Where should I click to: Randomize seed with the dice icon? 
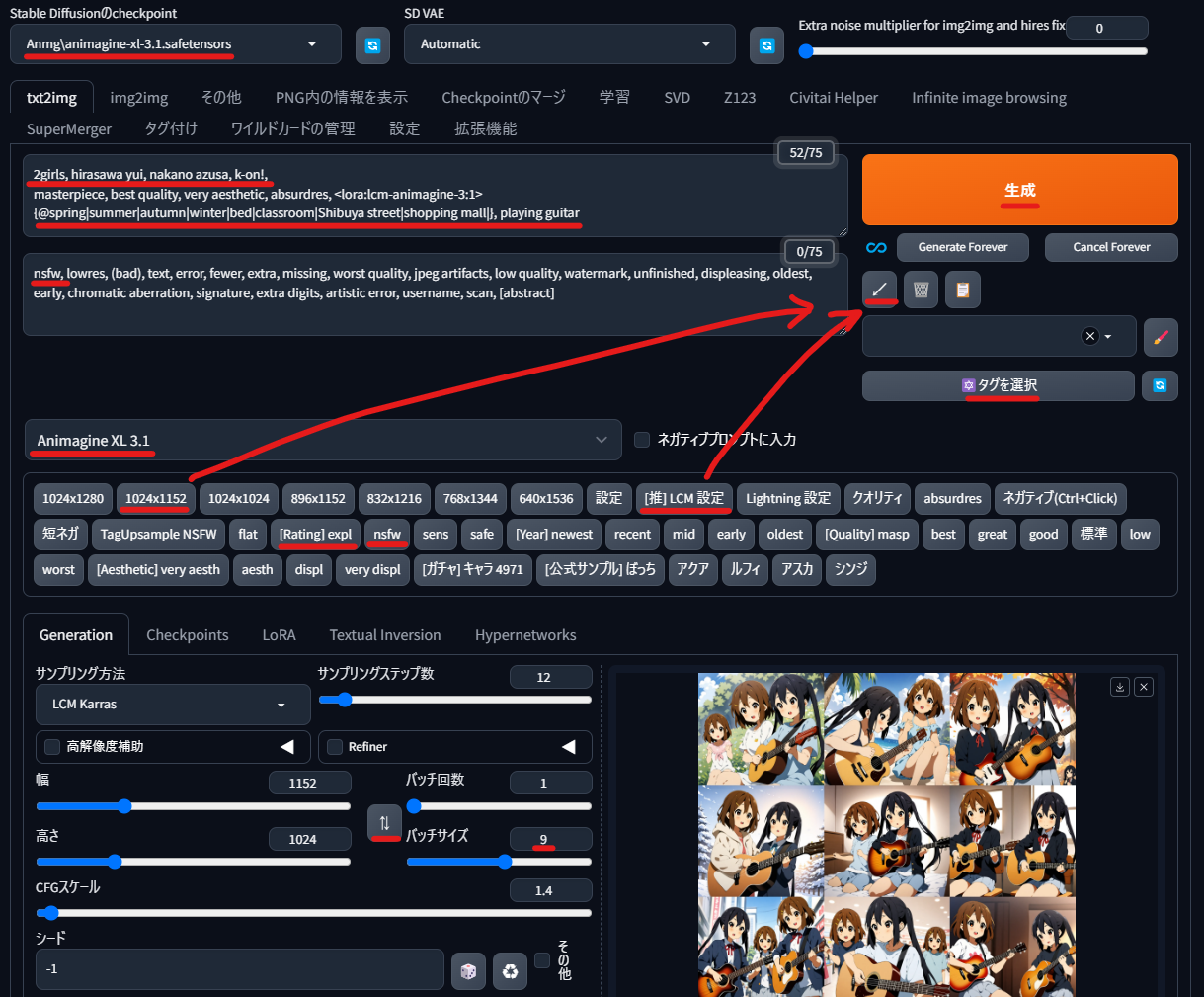pos(468,971)
